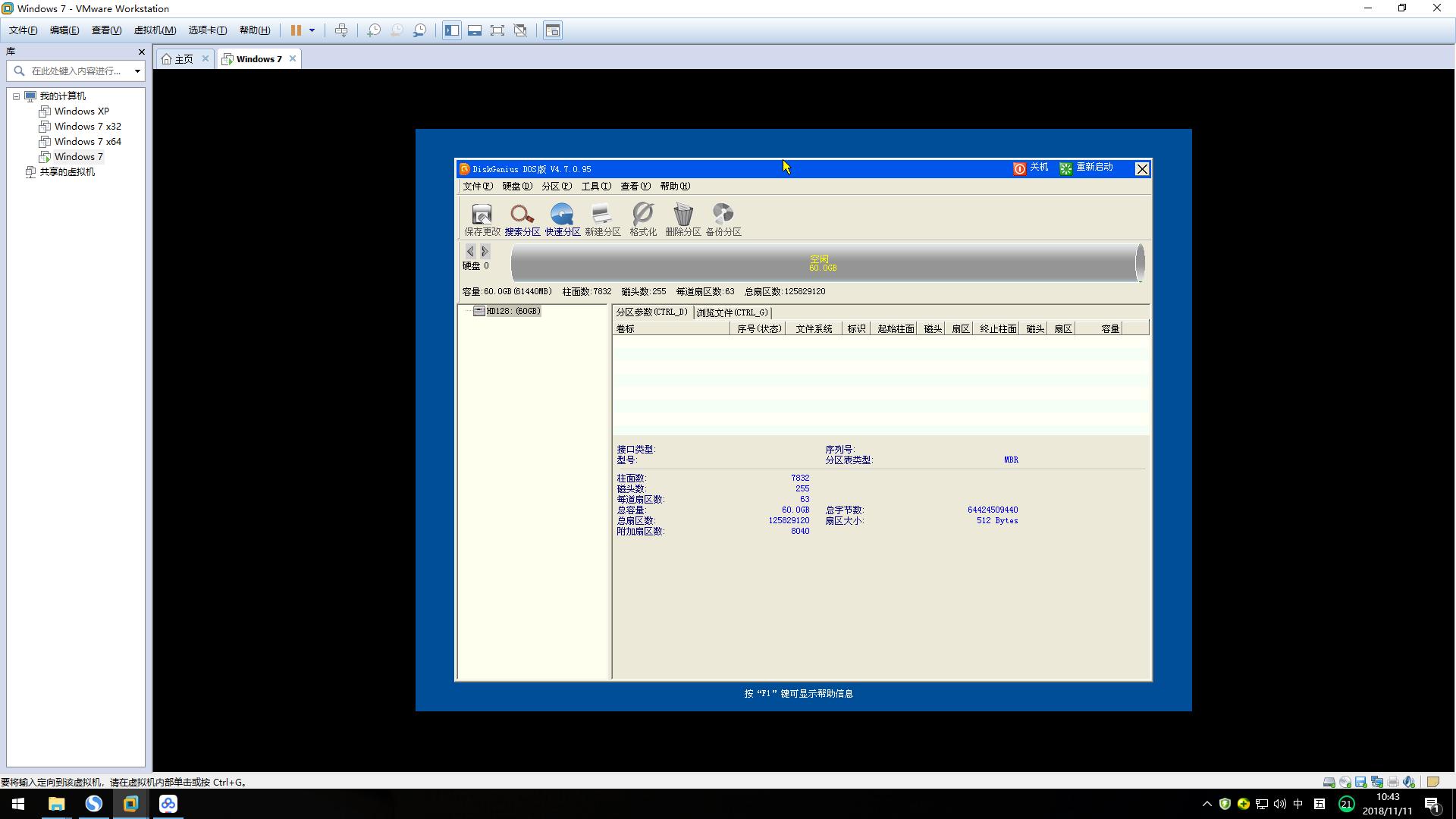1456x819 pixels.
Task: Click the 重新启动 (Restart) button
Action: tap(1087, 168)
